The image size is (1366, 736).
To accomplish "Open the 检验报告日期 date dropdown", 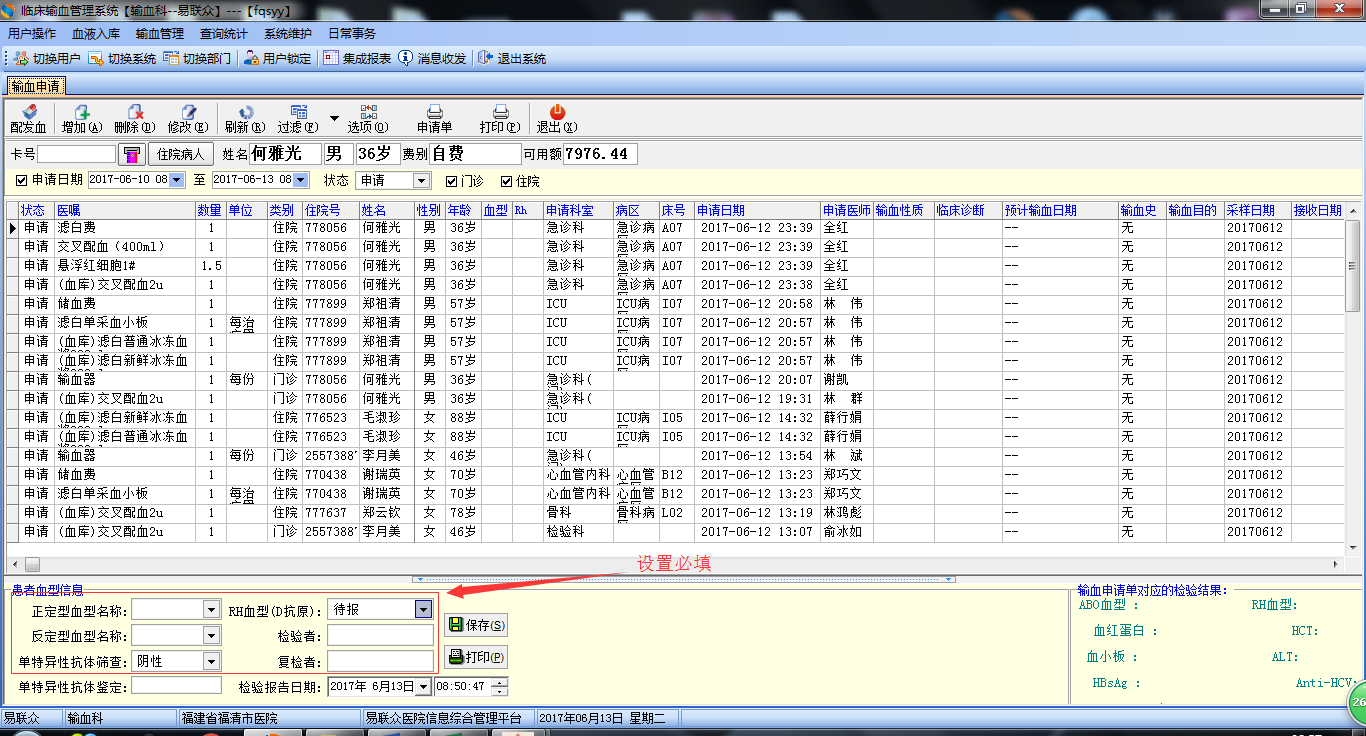I will click(423, 687).
